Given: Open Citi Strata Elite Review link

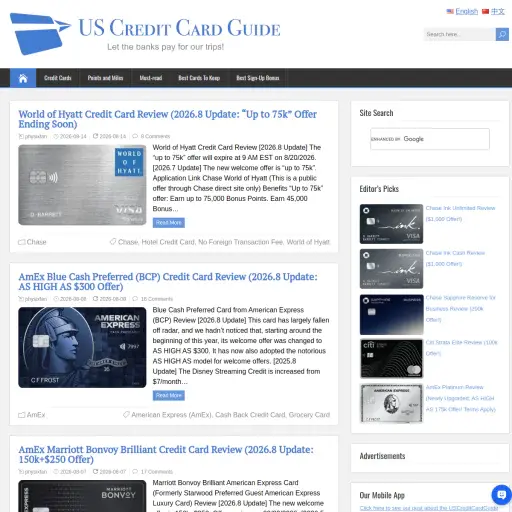Looking at the screenshot, I should point(462,348).
